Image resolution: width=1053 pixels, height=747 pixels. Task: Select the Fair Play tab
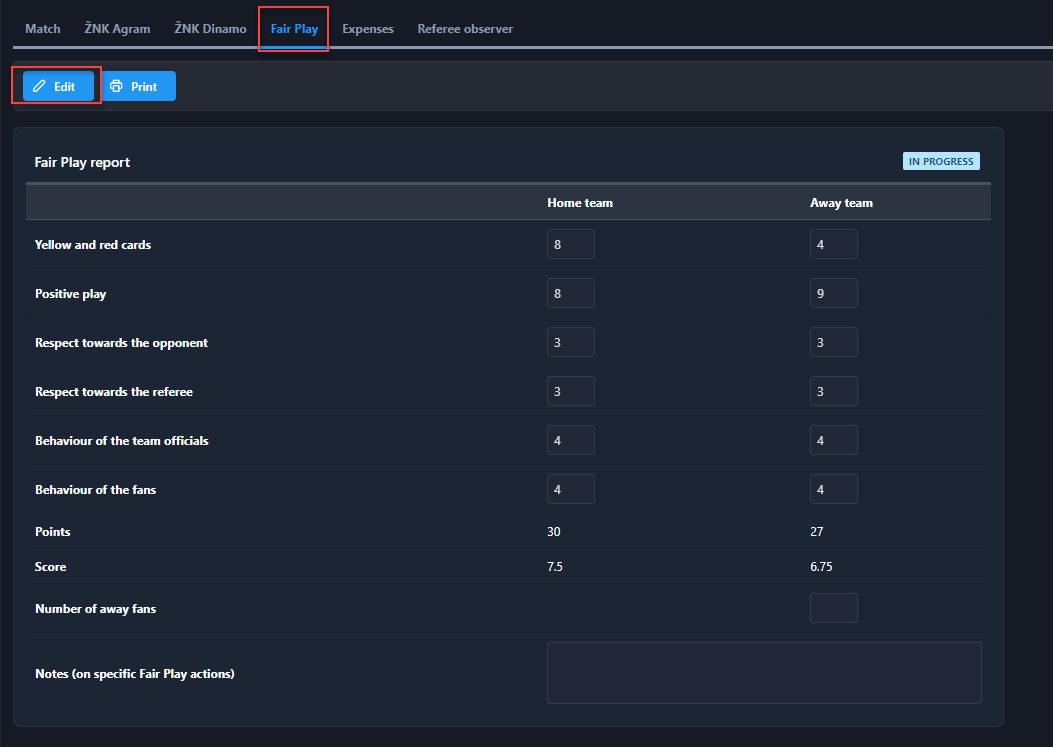[x=294, y=29]
